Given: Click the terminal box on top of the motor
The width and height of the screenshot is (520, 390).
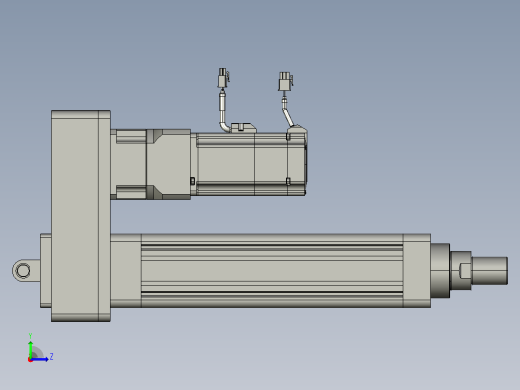Looking at the screenshot, I should 243,128.
